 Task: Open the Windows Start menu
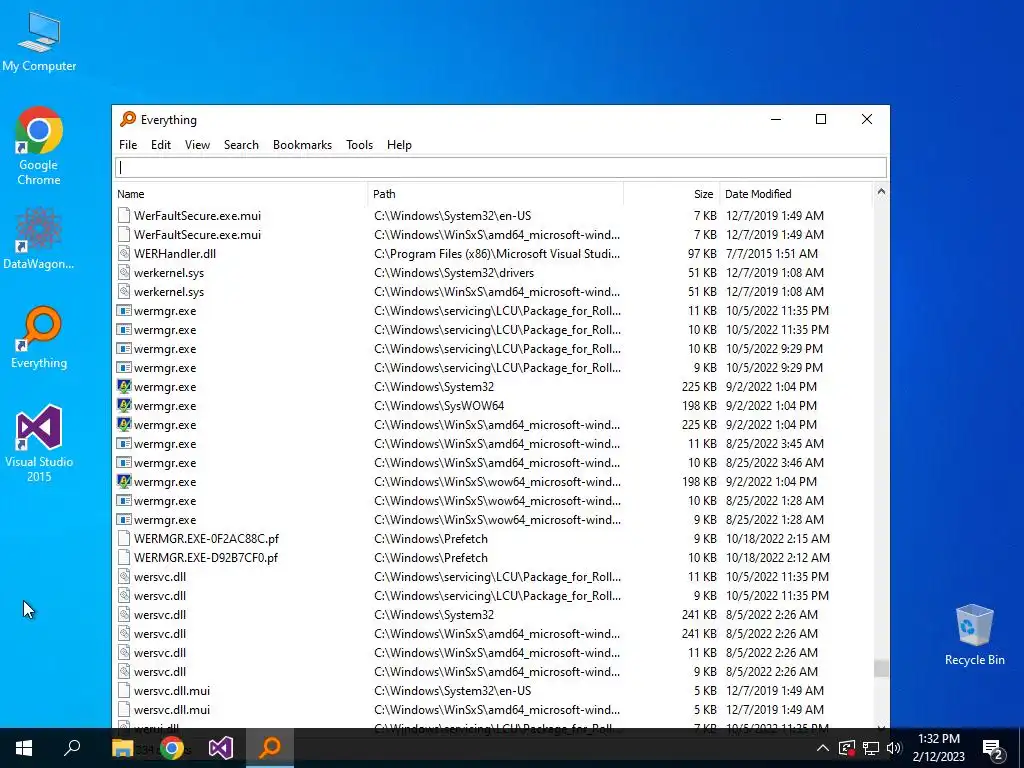(x=24, y=748)
